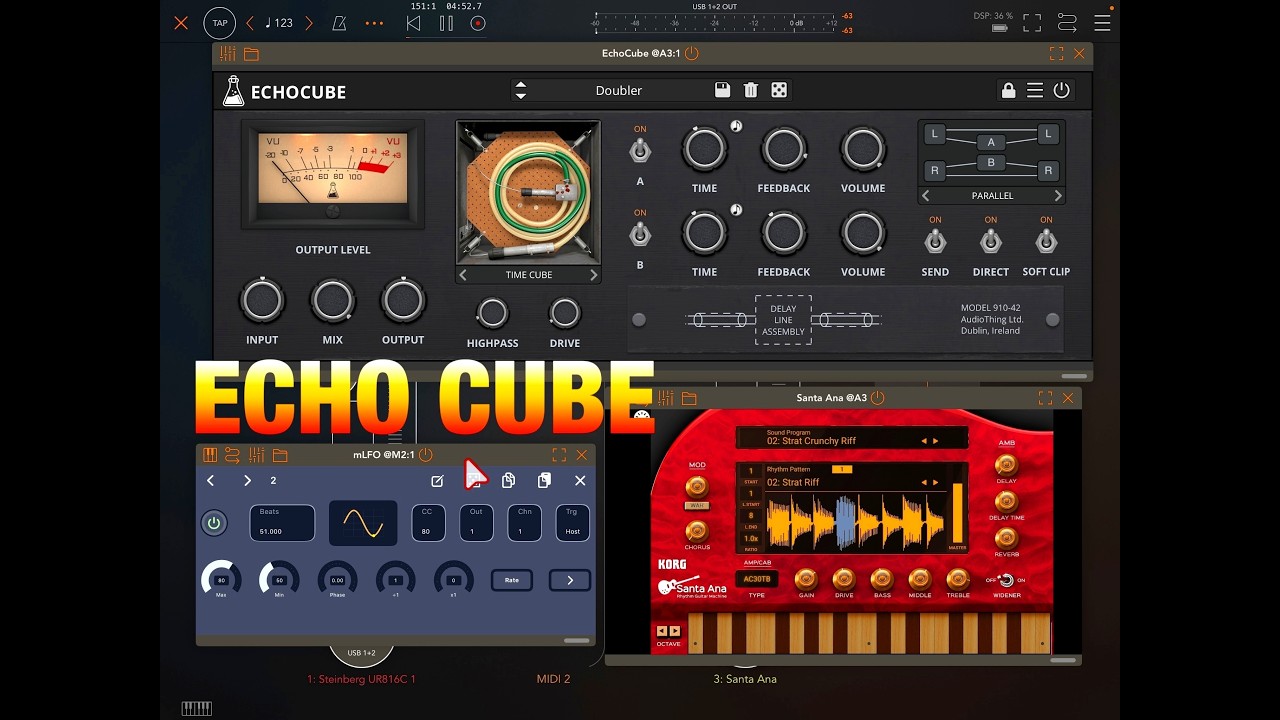Screen dimensions: 1280x720
Task: Open the Doubler preset selector
Action: point(619,90)
